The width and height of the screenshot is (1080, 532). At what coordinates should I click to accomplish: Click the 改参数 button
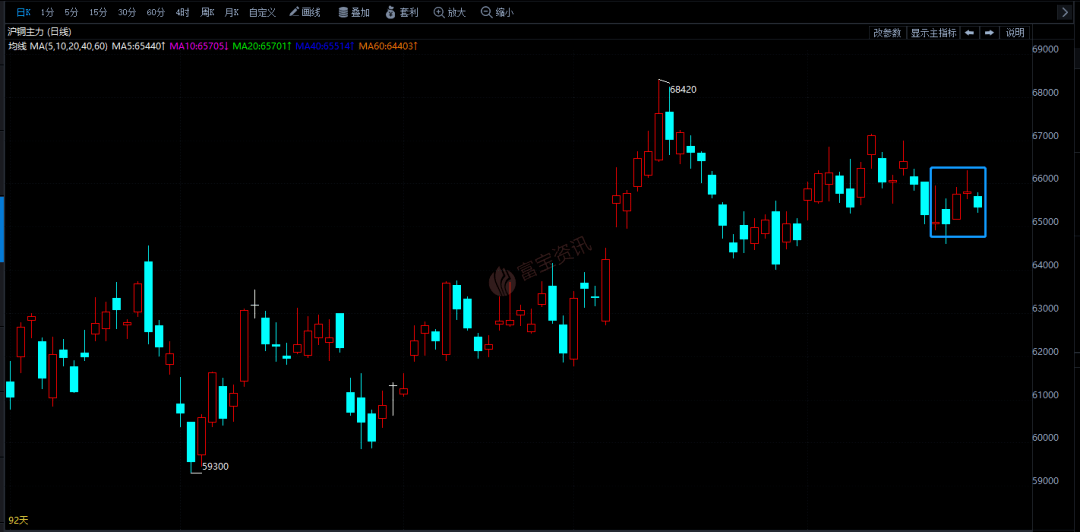887,32
